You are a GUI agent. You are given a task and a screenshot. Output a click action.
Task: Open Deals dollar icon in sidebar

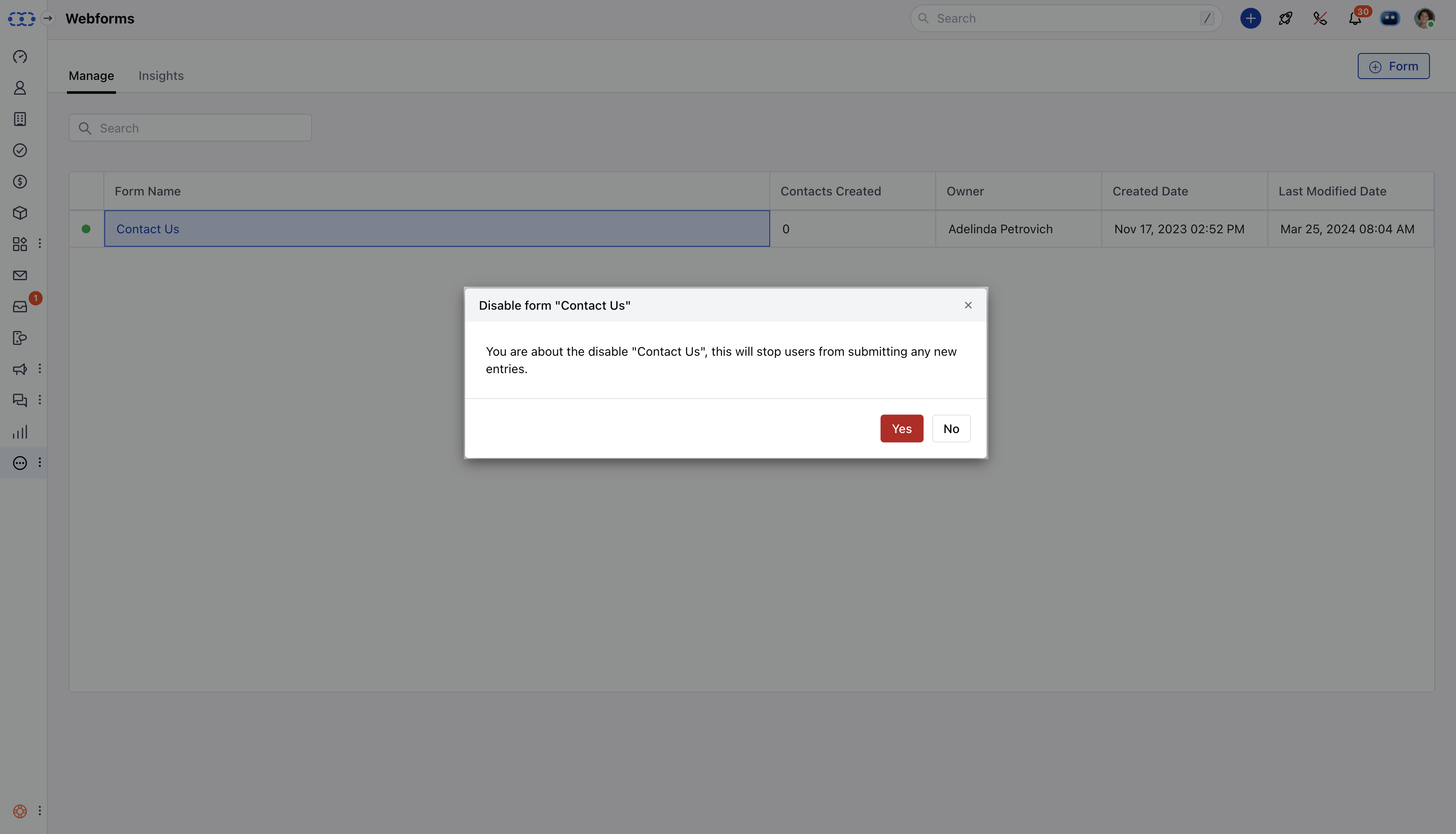pos(20,182)
